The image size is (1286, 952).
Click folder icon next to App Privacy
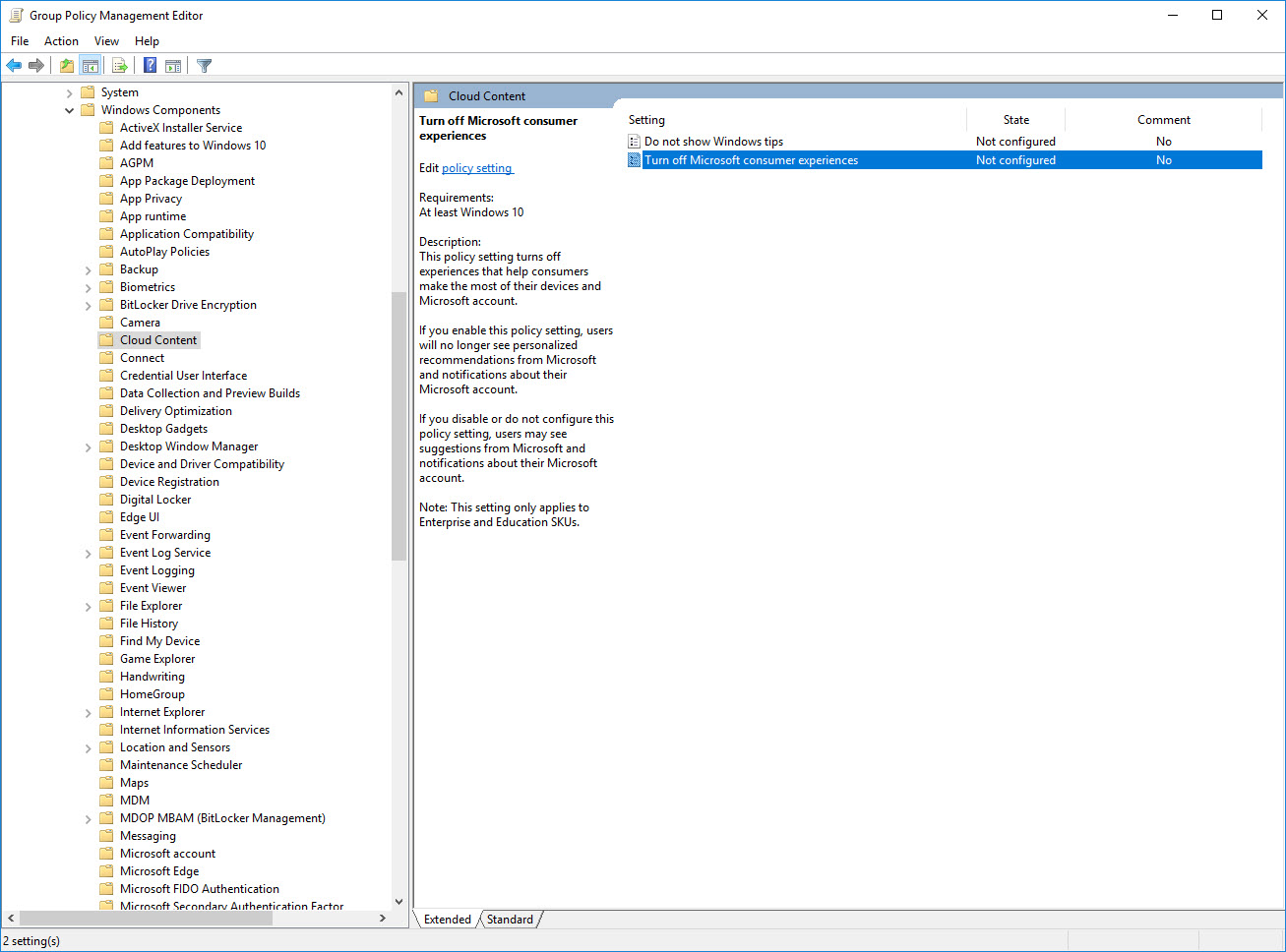(107, 199)
